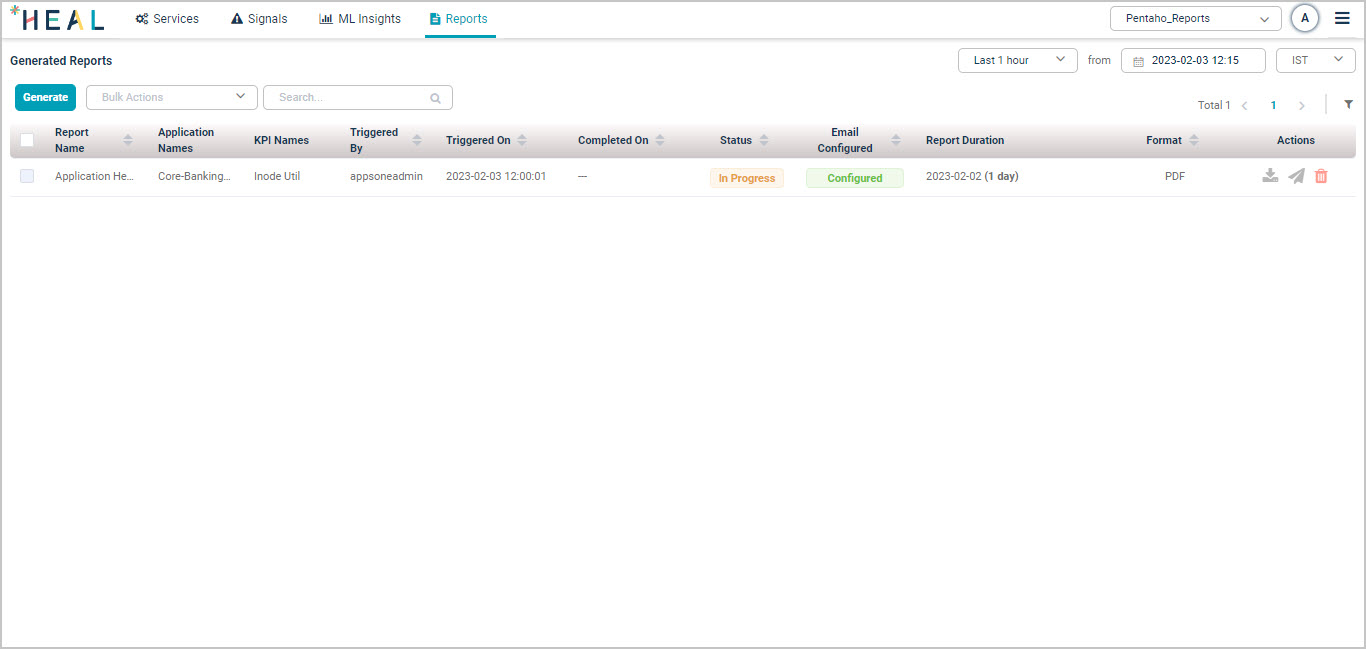Image resolution: width=1366 pixels, height=649 pixels.
Task: Click the send email paper-plane icon
Action: (x=1296, y=176)
